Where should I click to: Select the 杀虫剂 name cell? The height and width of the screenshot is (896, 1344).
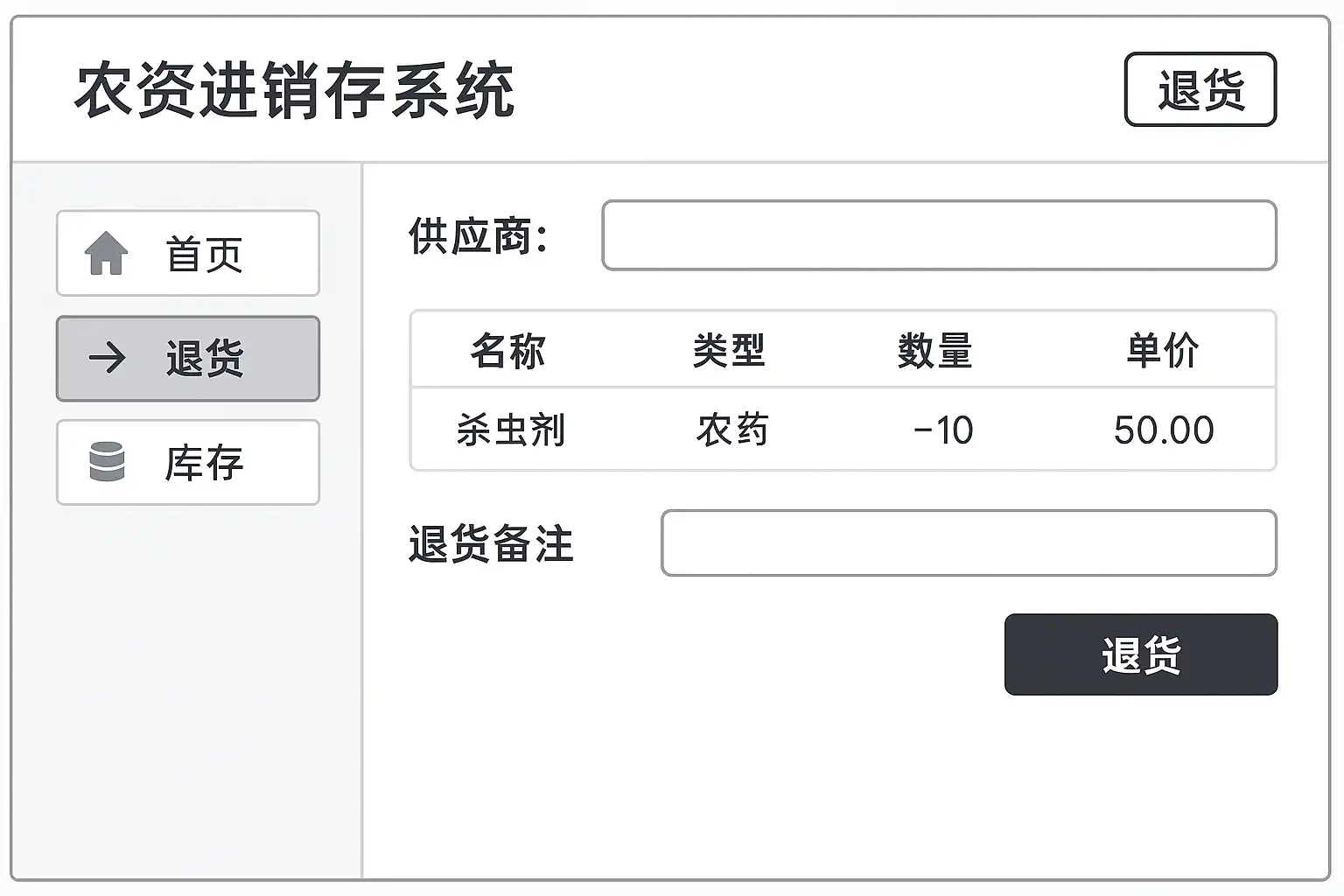tap(511, 430)
